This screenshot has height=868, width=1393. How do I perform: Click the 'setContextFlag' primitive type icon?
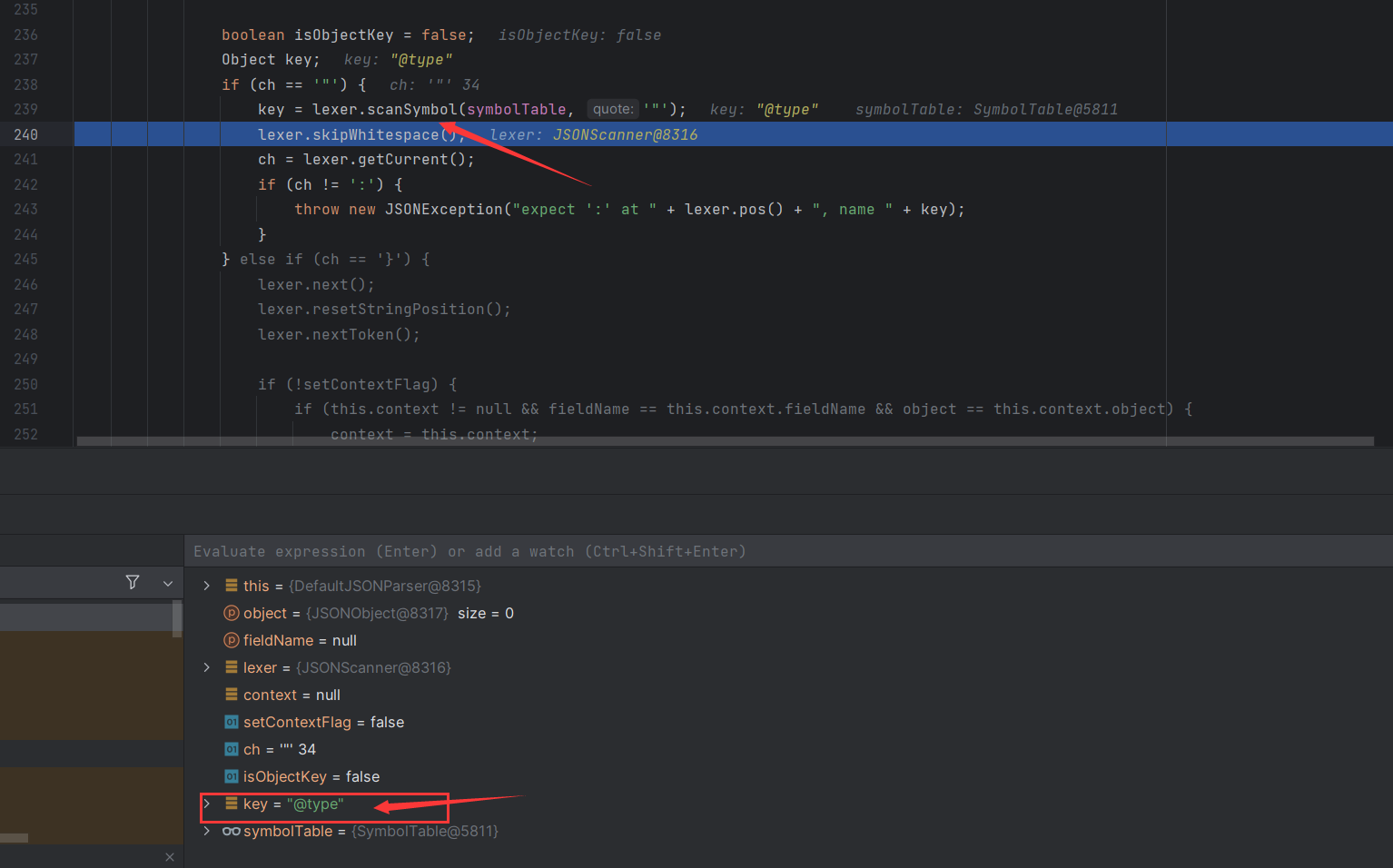(232, 722)
